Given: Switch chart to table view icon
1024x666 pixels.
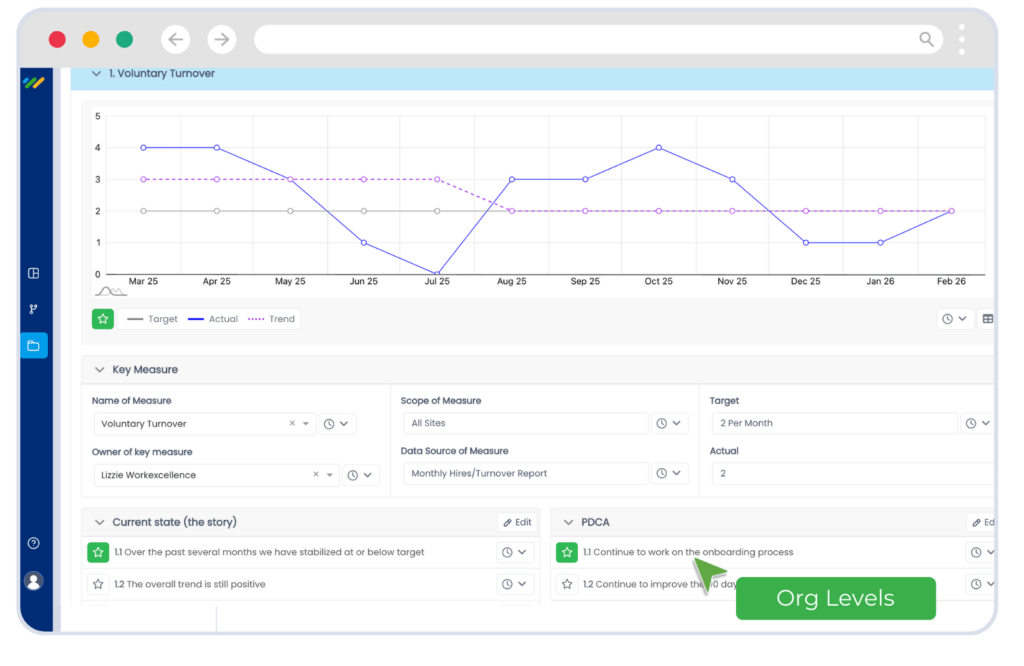Looking at the screenshot, I should point(987,319).
